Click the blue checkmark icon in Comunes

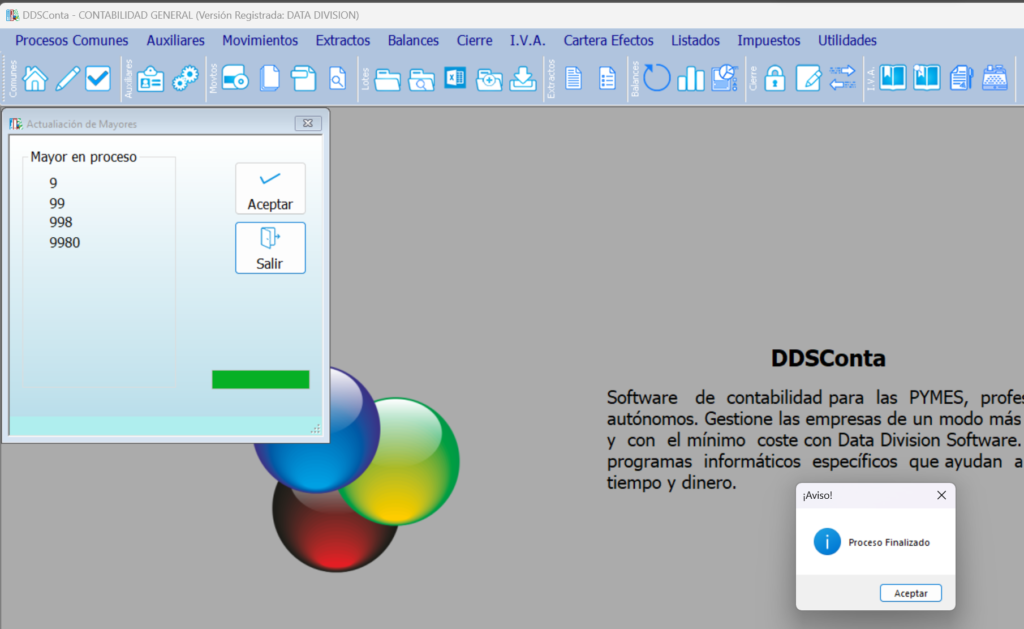tap(98, 78)
